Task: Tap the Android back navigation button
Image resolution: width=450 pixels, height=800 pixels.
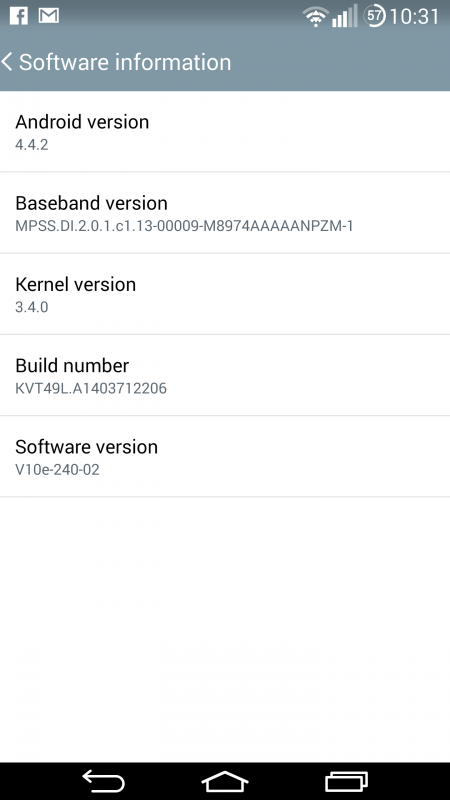Action: (104, 781)
